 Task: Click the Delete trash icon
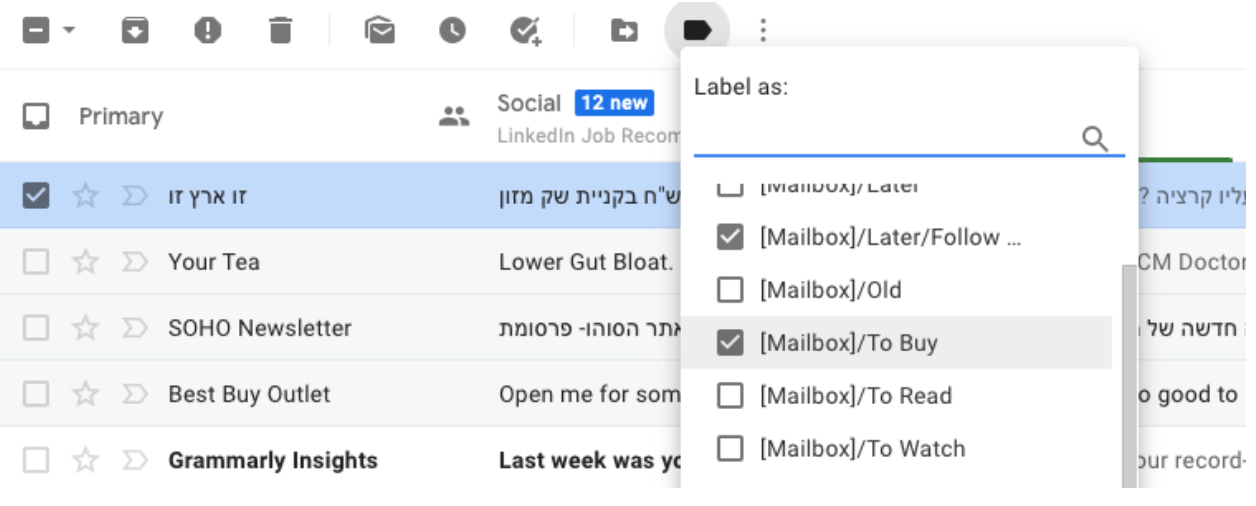[281, 32]
